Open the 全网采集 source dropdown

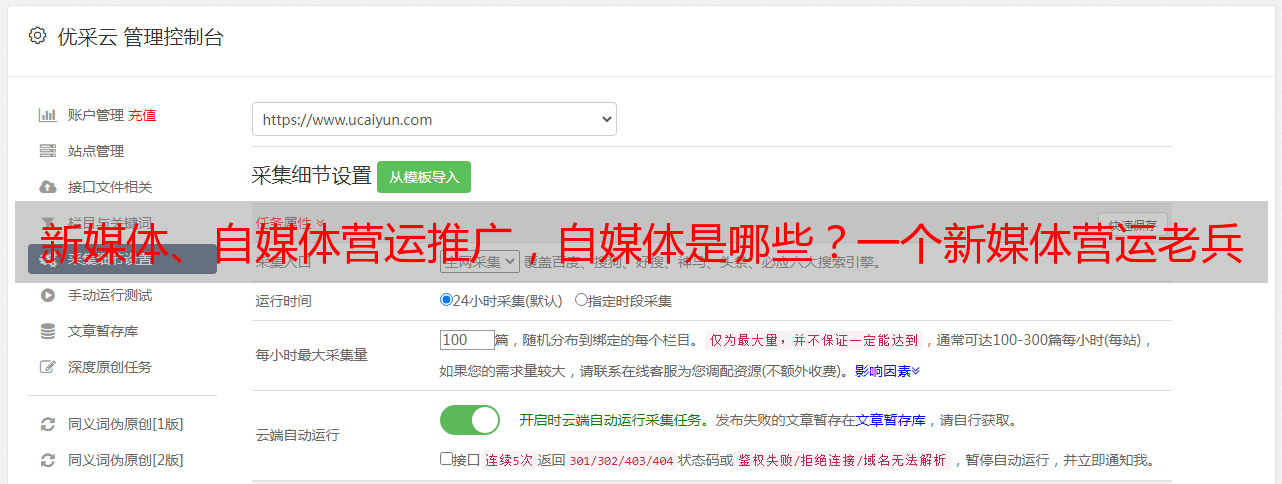(x=479, y=262)
